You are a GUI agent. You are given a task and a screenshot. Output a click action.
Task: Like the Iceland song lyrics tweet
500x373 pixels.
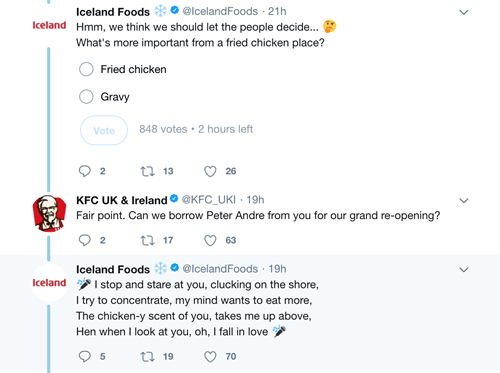tap(210, 357)
